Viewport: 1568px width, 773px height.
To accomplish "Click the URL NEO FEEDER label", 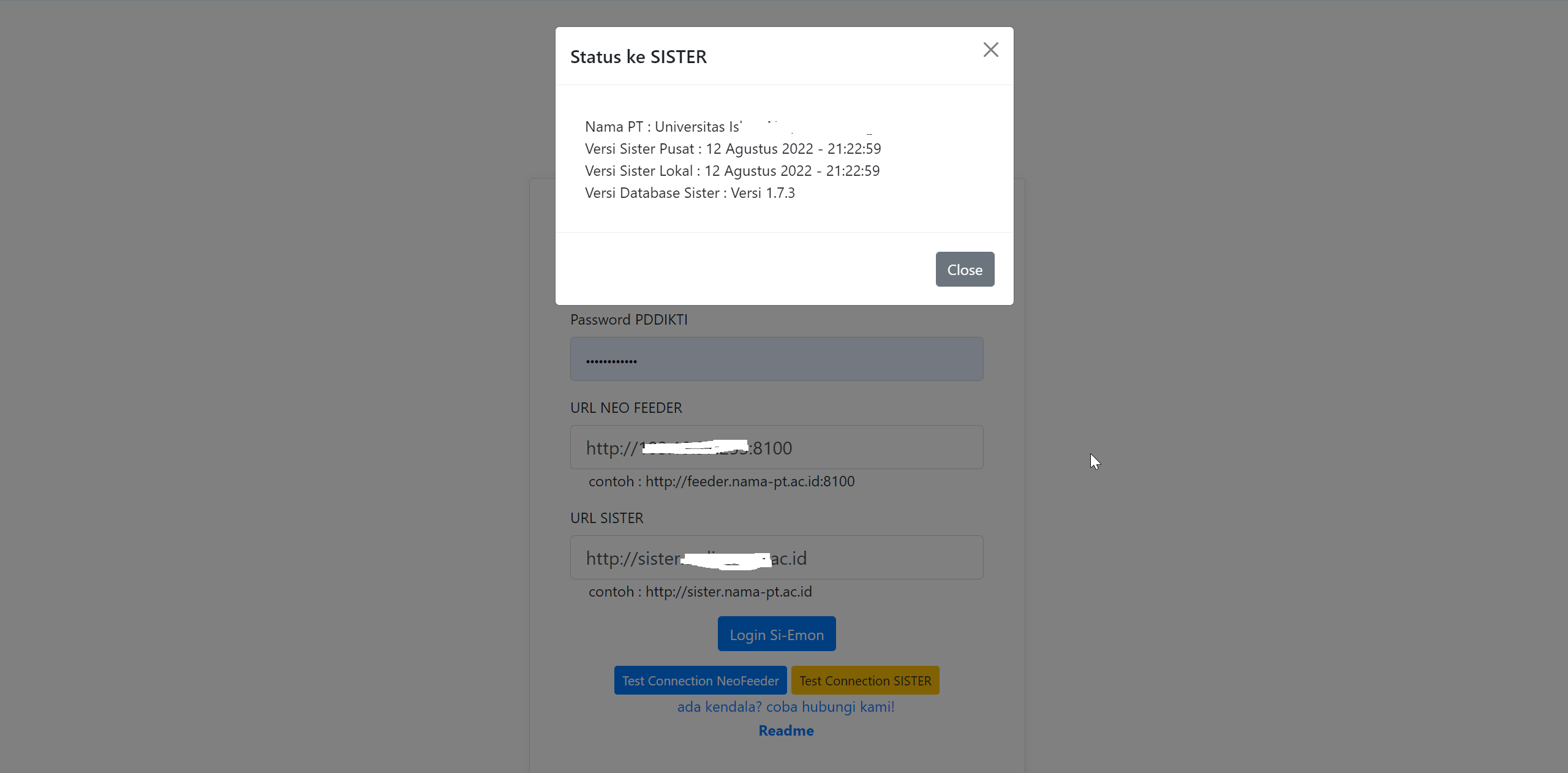I will 625,408.
